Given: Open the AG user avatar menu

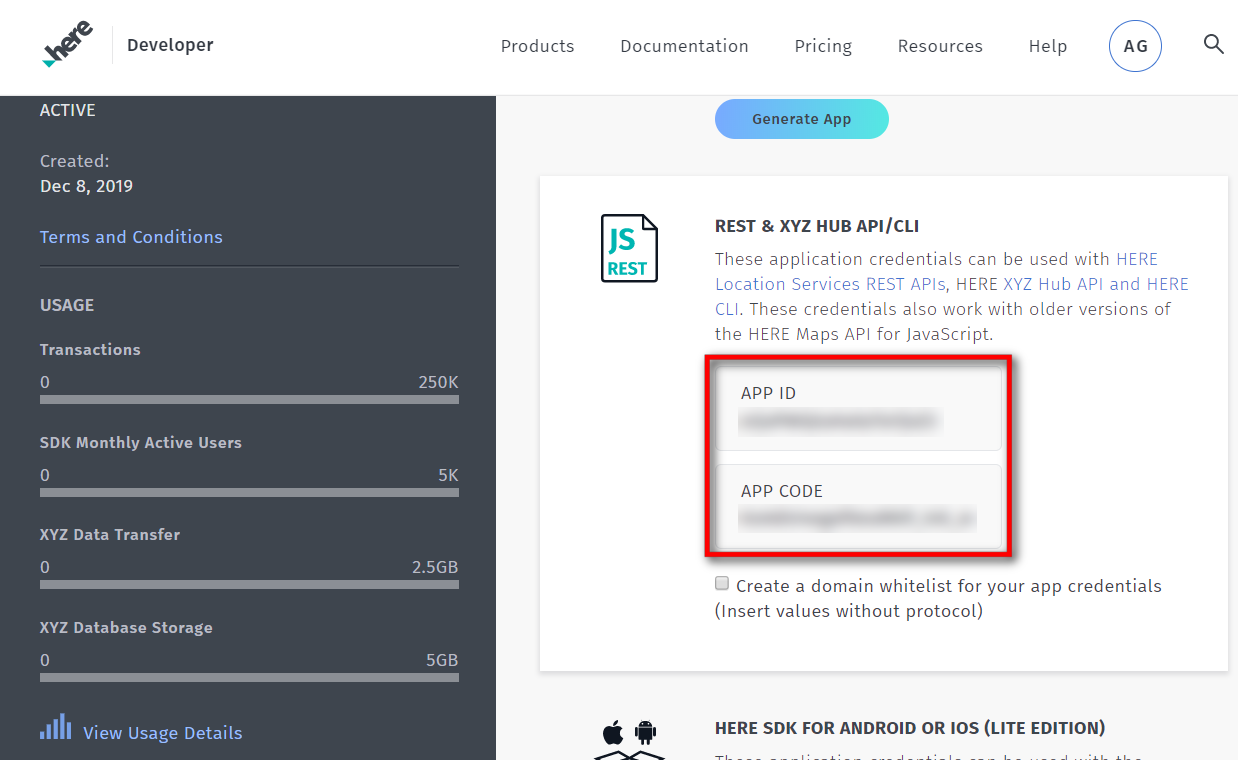Looking at the screenshot, I should 1135,46.
